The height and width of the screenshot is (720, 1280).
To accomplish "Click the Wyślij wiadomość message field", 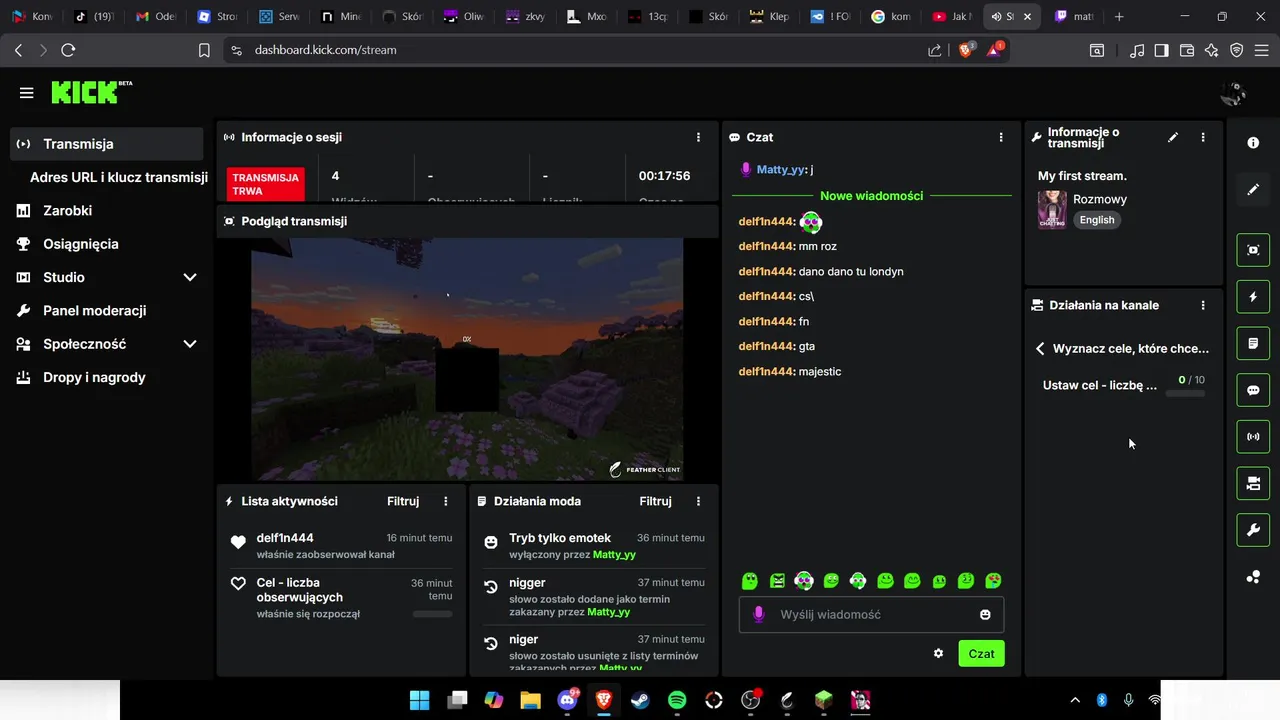I will coord(871,614).
